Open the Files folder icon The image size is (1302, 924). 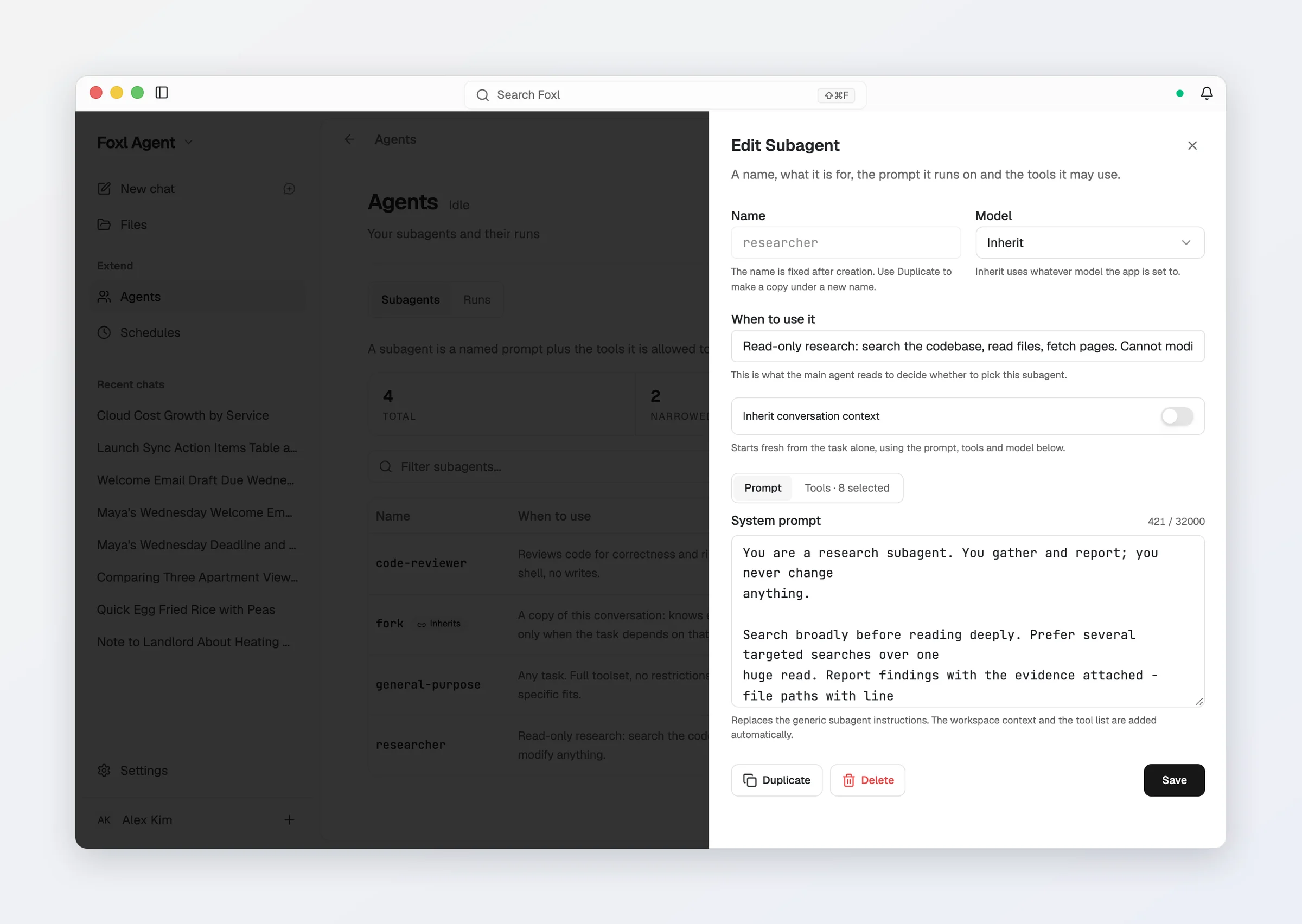click(x=104, y=224)
